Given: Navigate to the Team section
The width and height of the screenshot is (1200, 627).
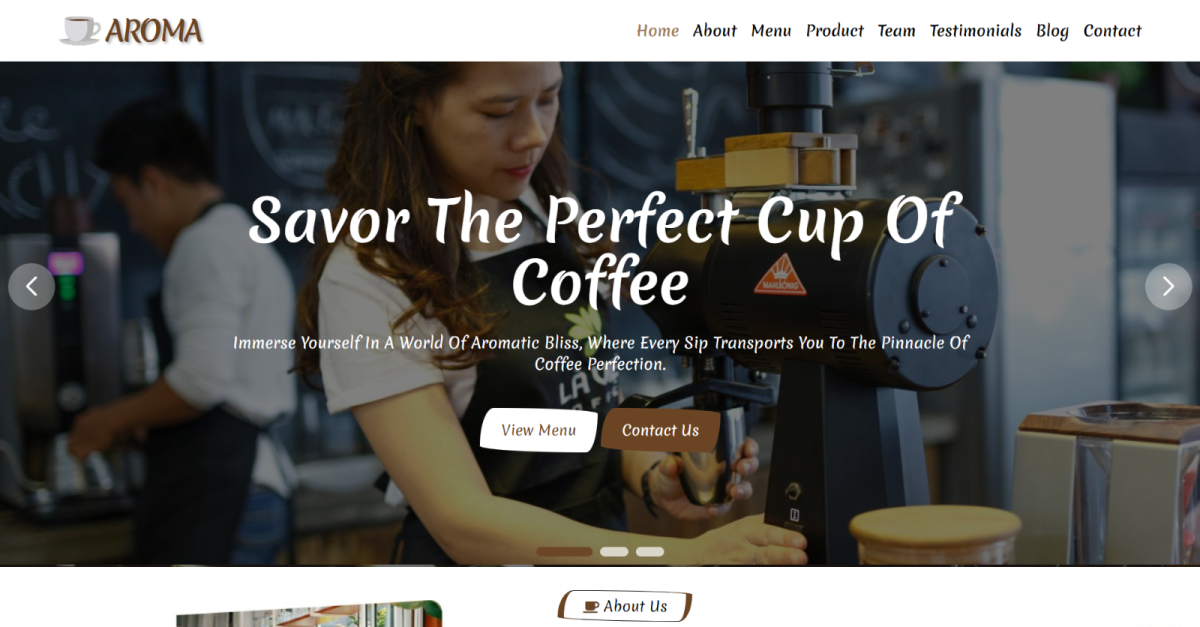Looking at the screenshot, I should (897, 31).
